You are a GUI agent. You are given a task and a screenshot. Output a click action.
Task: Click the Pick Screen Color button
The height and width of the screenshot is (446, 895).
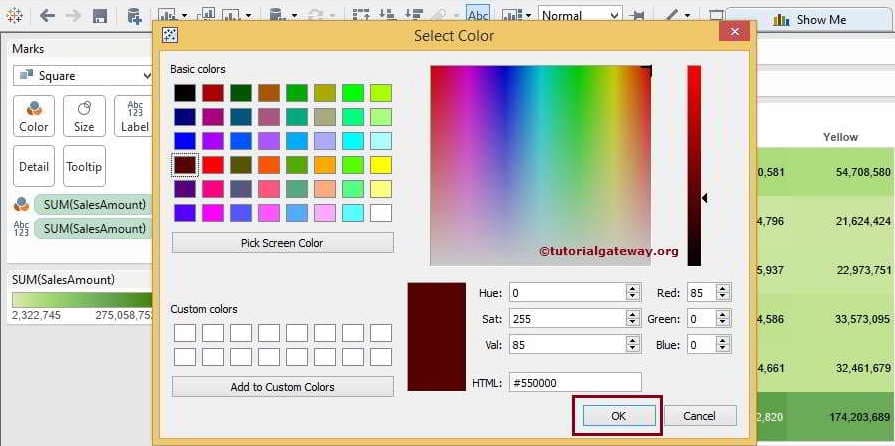[x=283, y=243]
